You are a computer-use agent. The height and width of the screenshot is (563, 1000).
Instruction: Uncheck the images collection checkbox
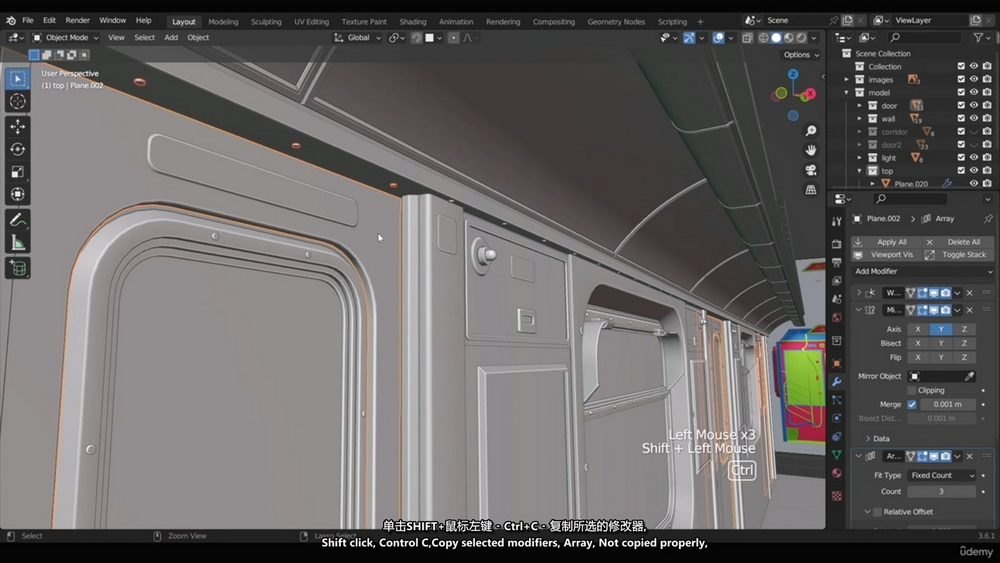(961, 79)
